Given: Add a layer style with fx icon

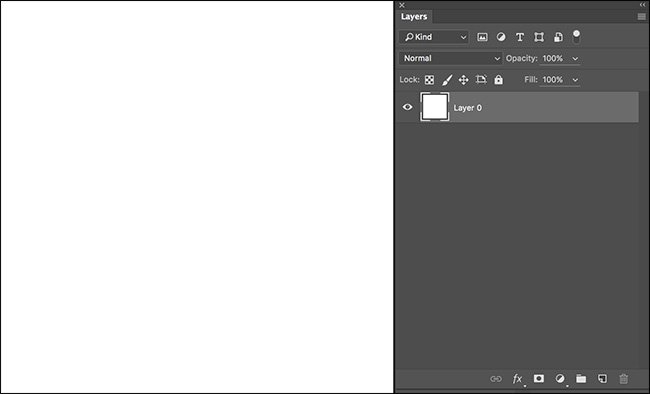Looking at the screenshot, I should click(518, 379).
